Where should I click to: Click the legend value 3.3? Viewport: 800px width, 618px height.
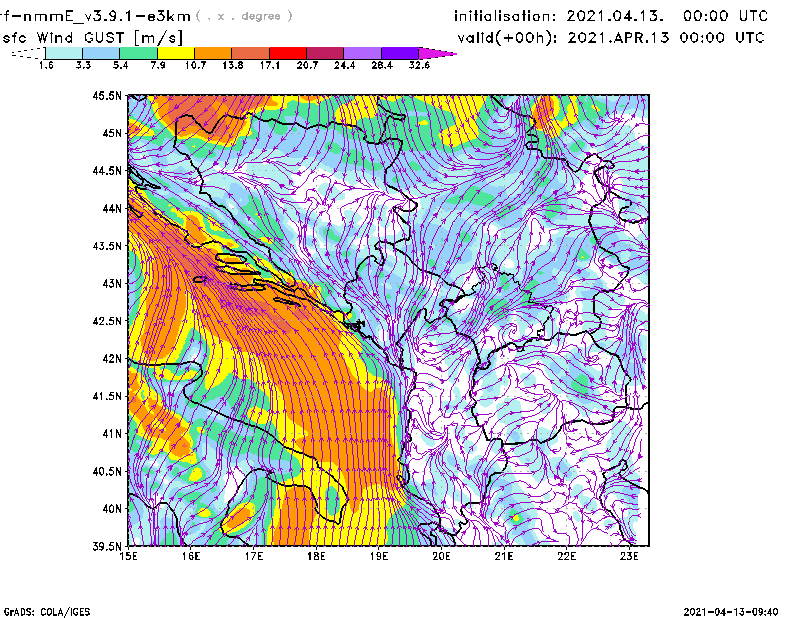[83, 65]
